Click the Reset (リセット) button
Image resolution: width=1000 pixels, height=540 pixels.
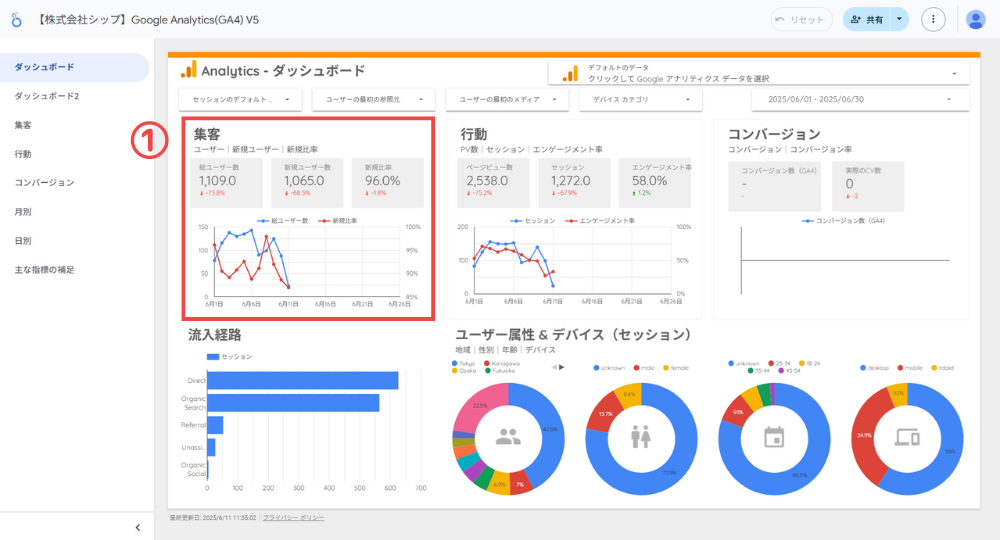point(801,20)
